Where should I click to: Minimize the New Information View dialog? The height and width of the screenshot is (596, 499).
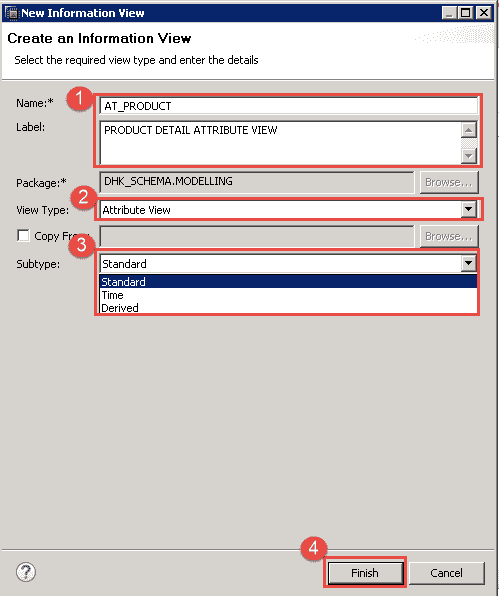tap(449, 13)
